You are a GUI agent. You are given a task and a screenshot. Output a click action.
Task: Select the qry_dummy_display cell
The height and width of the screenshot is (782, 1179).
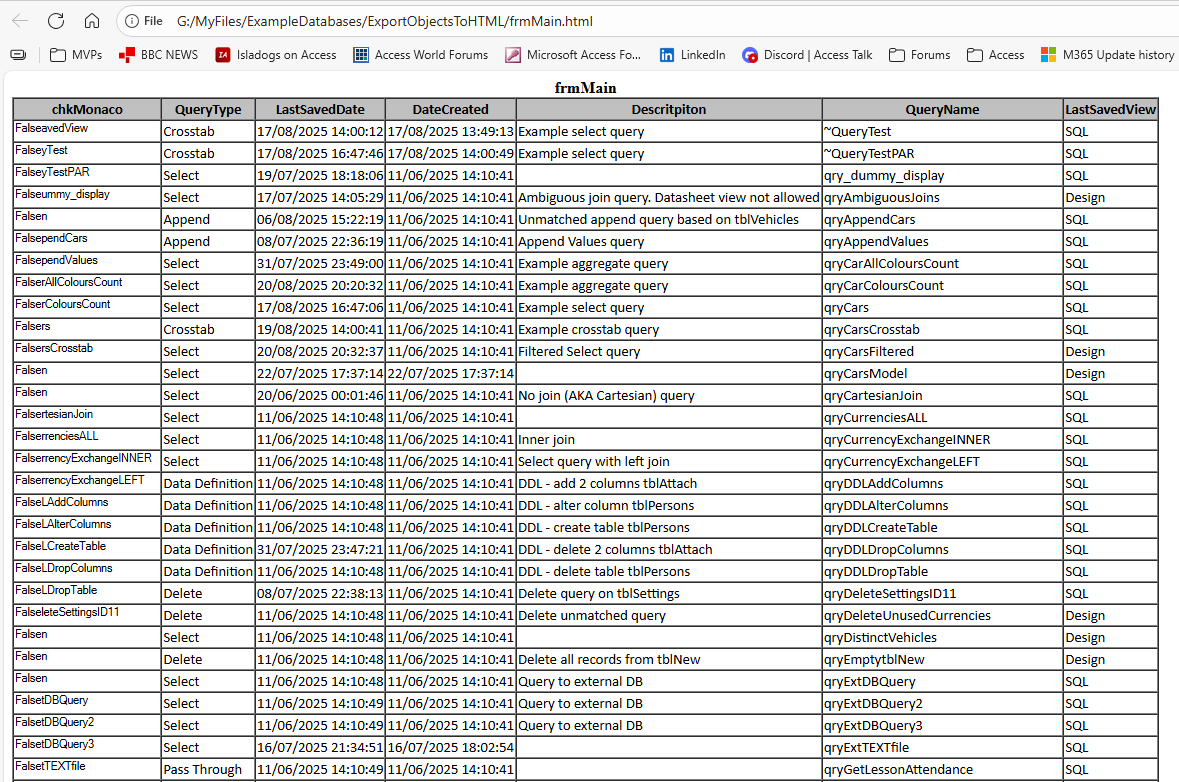pos(942,175)
